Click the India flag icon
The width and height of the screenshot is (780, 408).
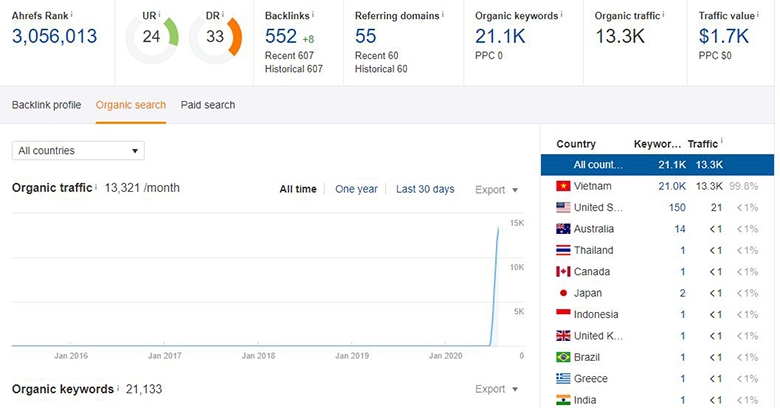click(x=563, y=400)
